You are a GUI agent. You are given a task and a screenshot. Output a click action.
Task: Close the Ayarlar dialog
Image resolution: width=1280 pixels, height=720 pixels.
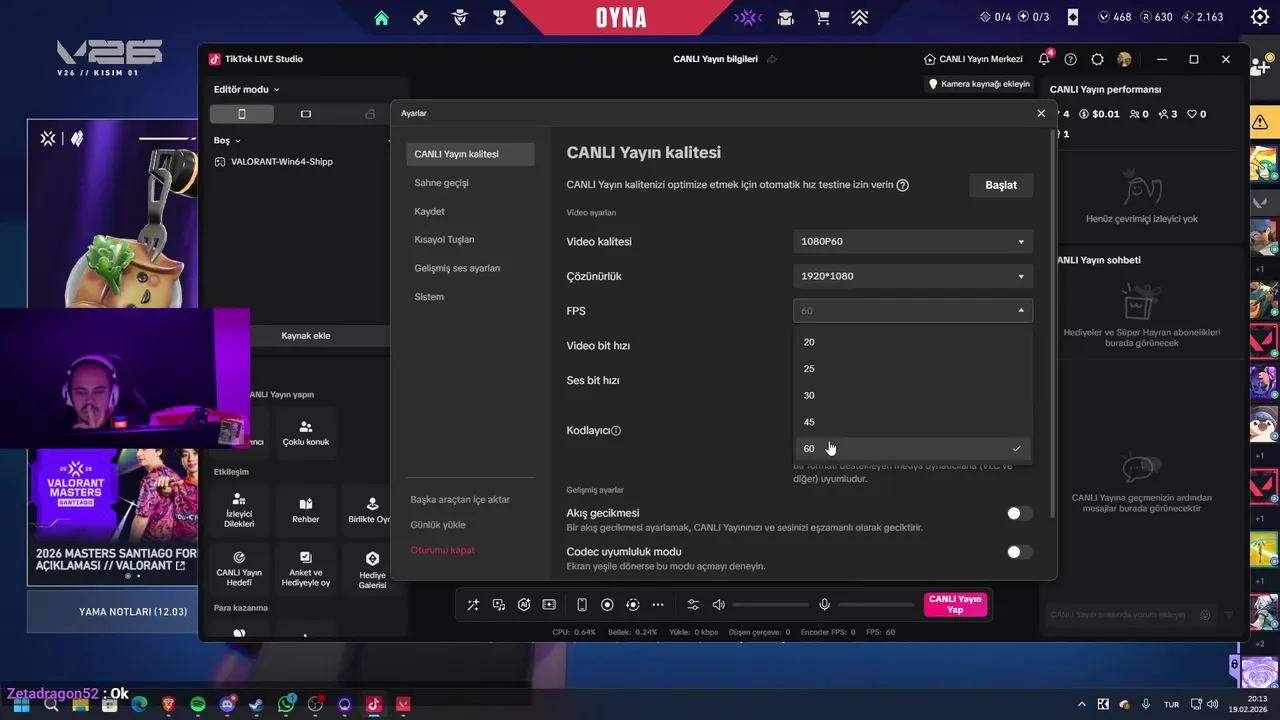1041,113
